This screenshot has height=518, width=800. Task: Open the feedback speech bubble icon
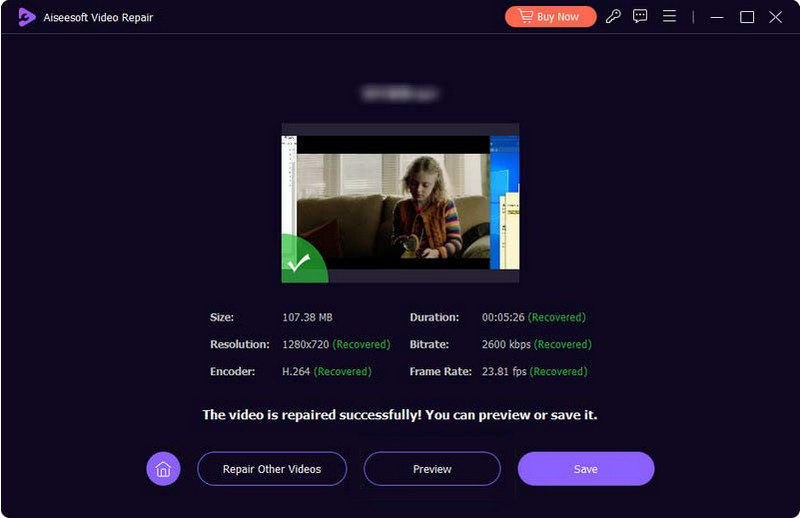point(640,17)
